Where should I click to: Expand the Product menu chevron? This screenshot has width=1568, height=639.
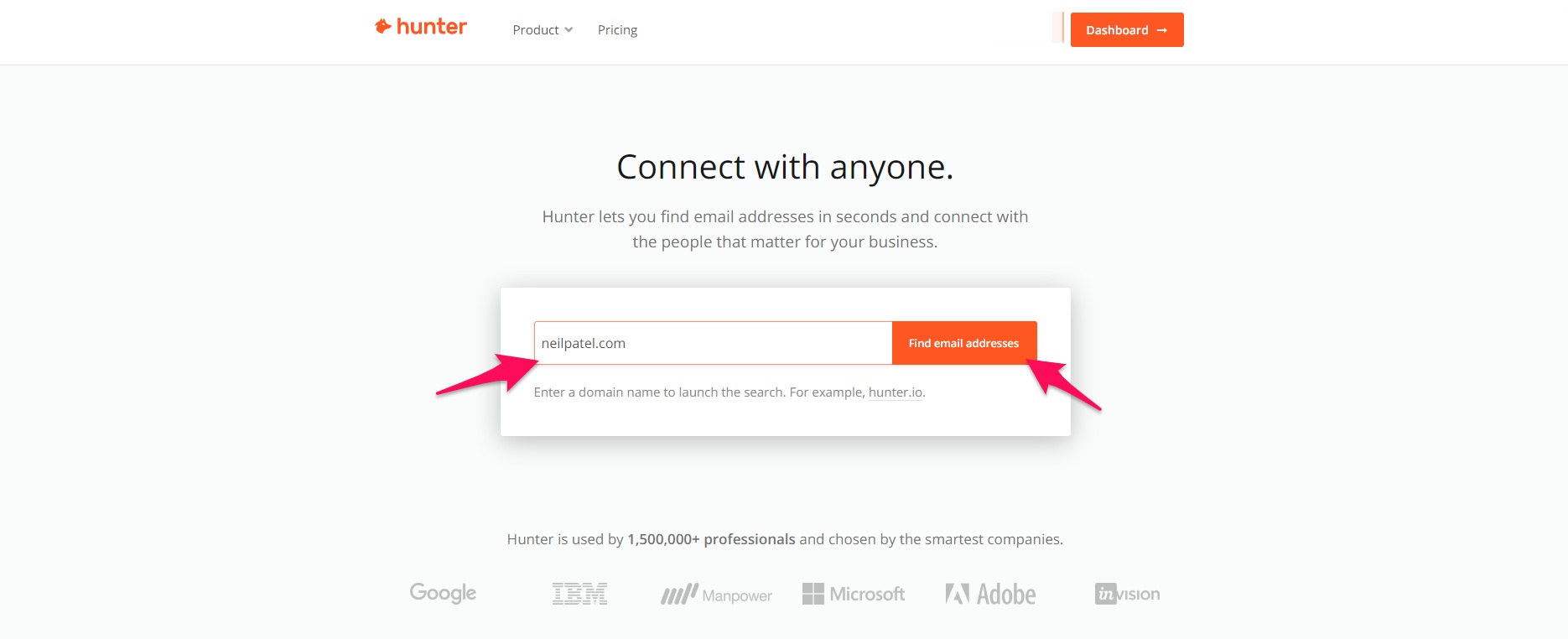(x=569, y=30)
